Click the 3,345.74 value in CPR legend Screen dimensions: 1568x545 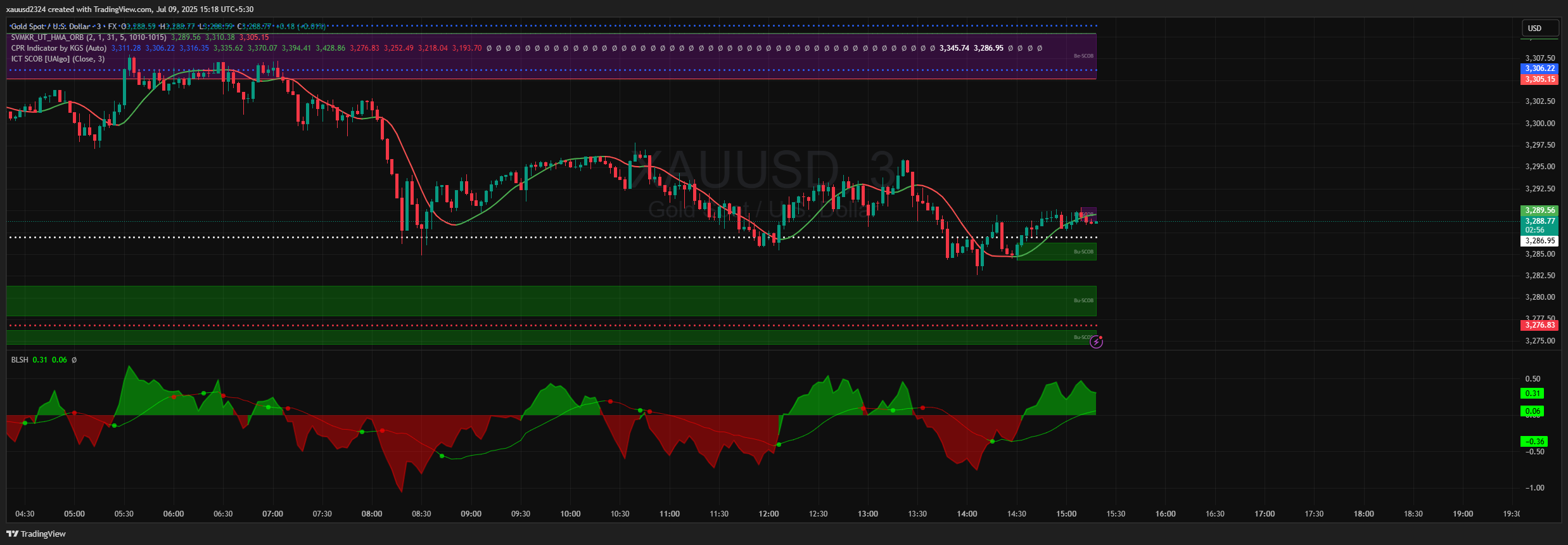[x=954, y=48]
